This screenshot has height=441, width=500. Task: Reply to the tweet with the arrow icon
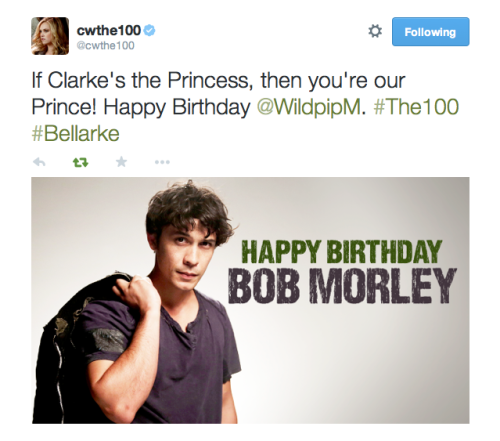[x=39, y=162]
